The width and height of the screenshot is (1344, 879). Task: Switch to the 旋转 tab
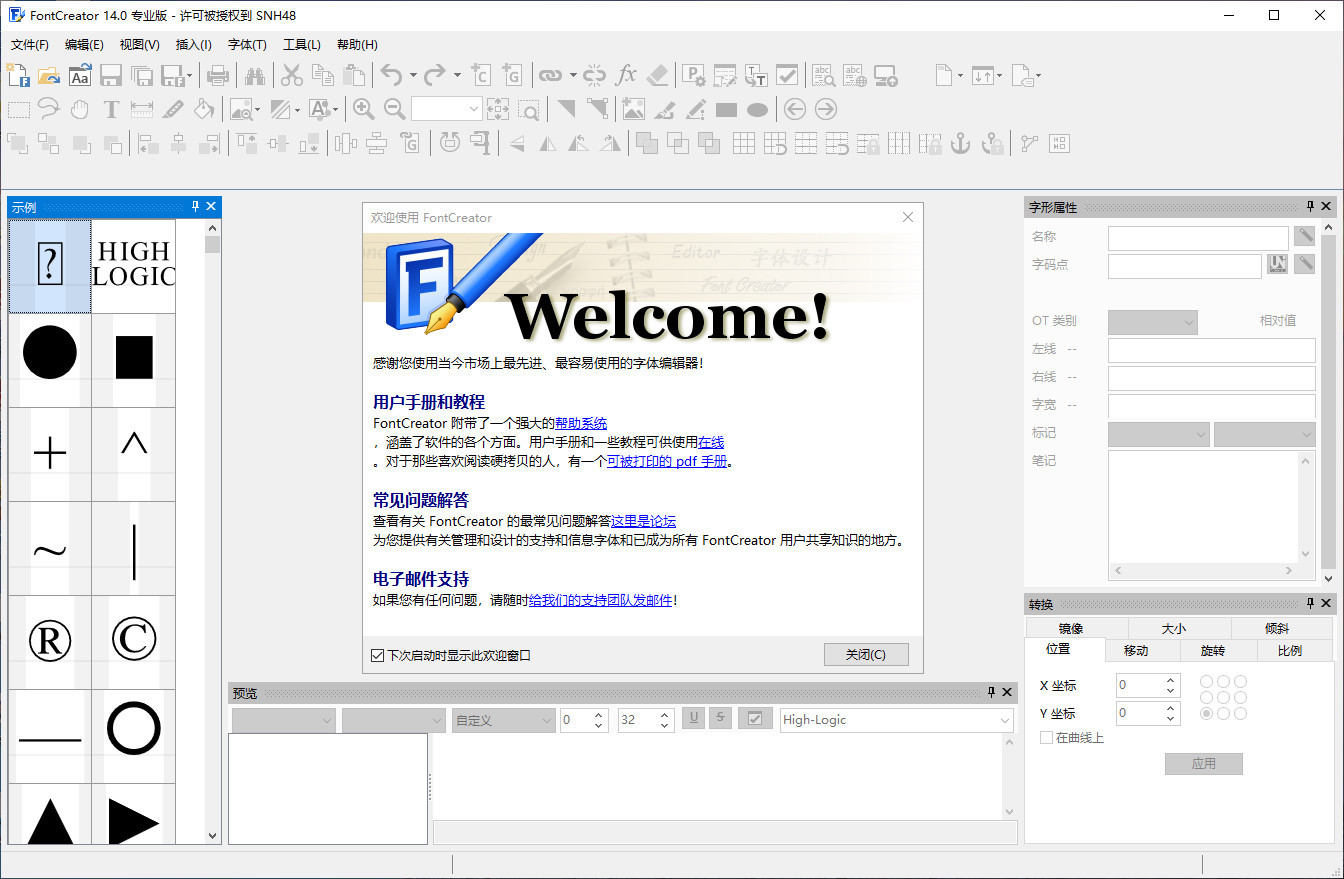coord(1212,650)
